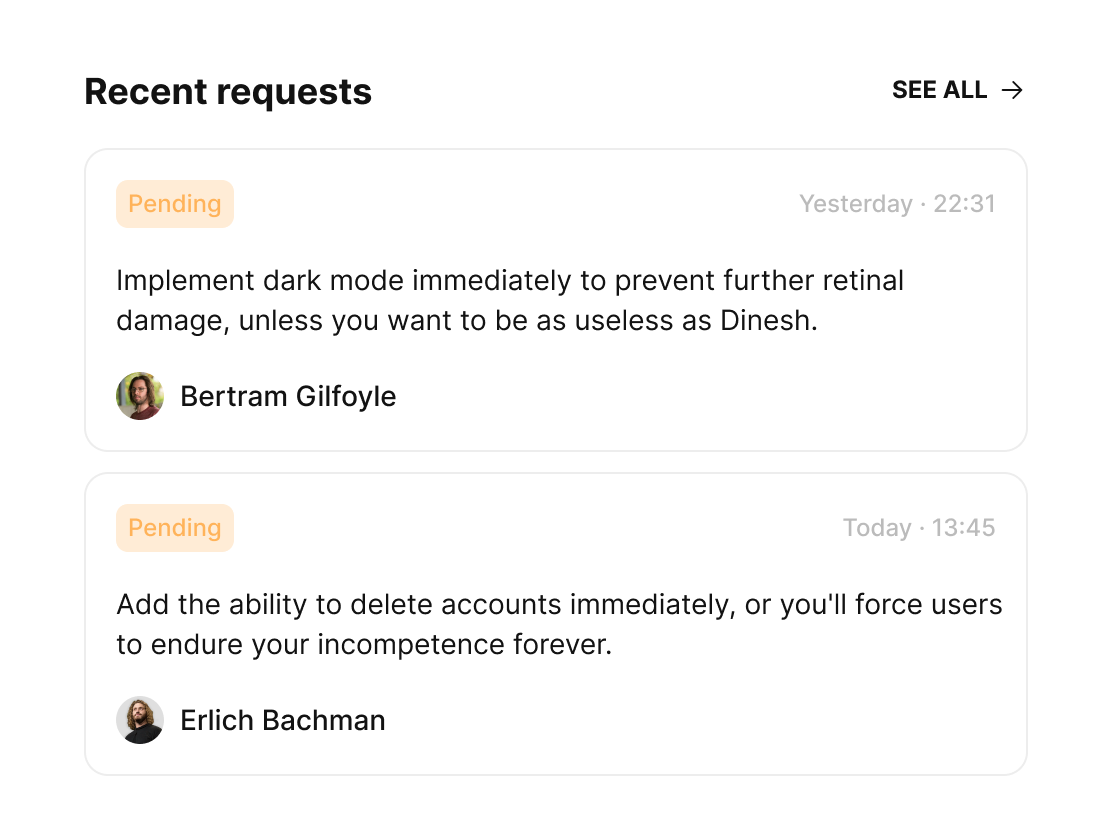1112x840 pixels.
Task: Click the "Recent requests" heading
Action: point(228,92)
